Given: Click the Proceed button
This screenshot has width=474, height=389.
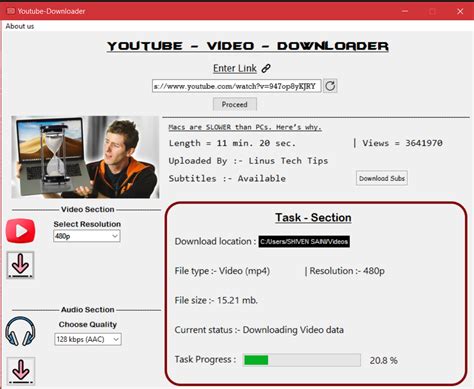Looking at the screenshot, I should click(235, 104).
